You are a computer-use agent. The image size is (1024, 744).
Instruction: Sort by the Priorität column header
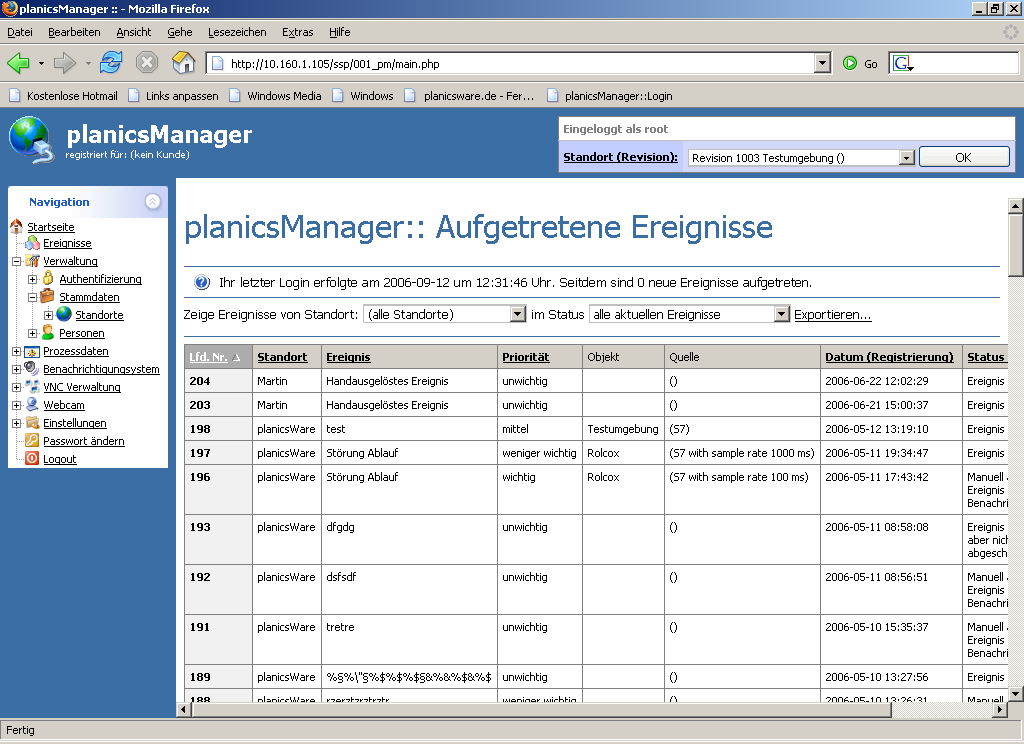pos(526,357)
